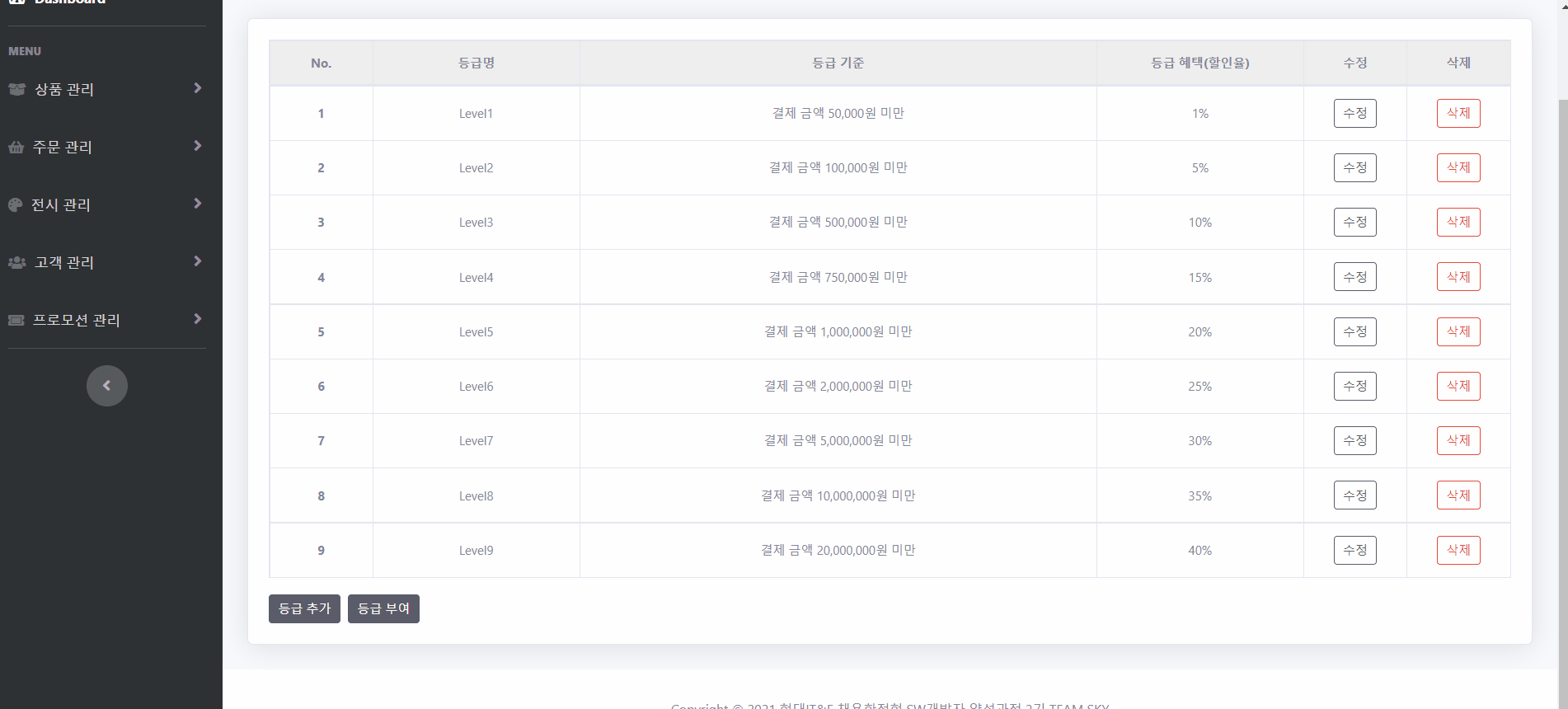1568x709 pixels.
Task: Edit Level1 using its 수정 button
Action: point(1354,113)
